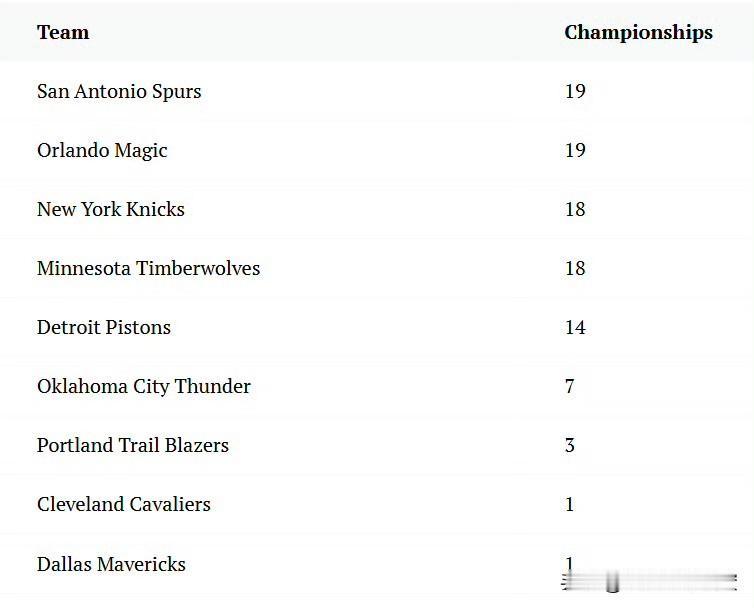Viewport: 754px width, 608px height.
Task: Select the Detroit Pistons team name
Action: tap(104, 328)
